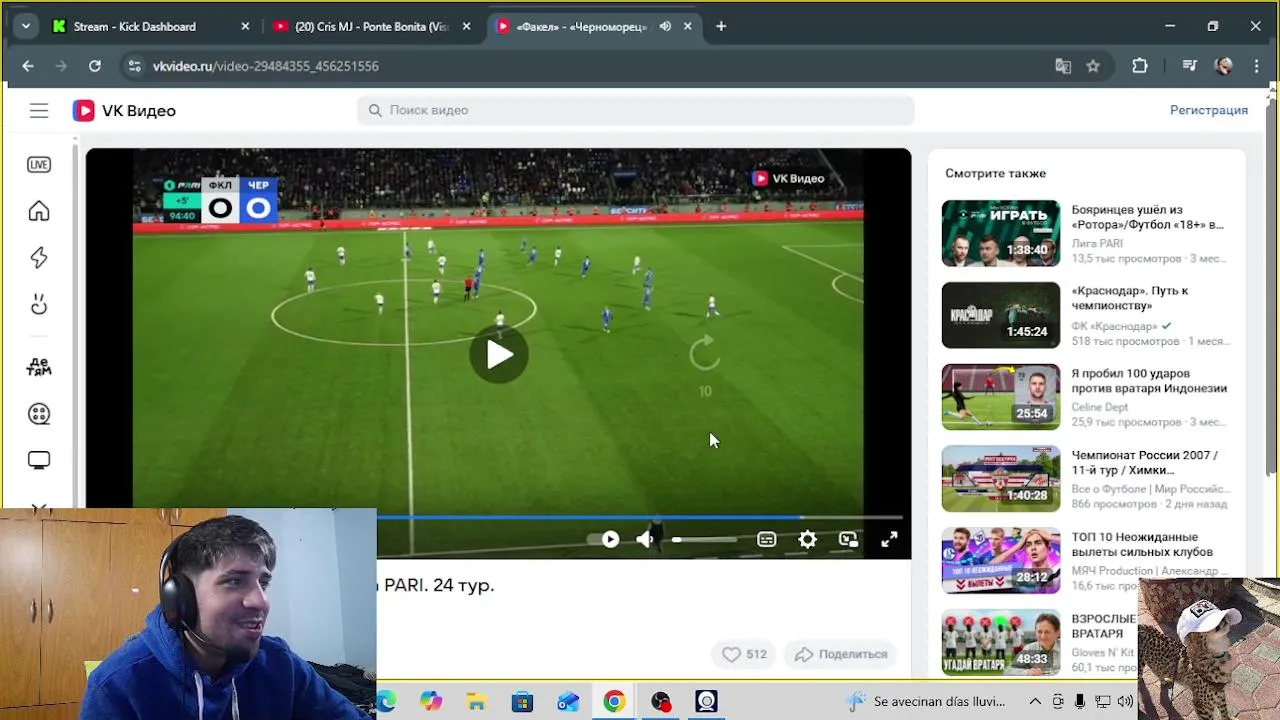Open the ФК «Краснодар» channel link
Screen dimensions: 1280x720
coord(1114,326)
